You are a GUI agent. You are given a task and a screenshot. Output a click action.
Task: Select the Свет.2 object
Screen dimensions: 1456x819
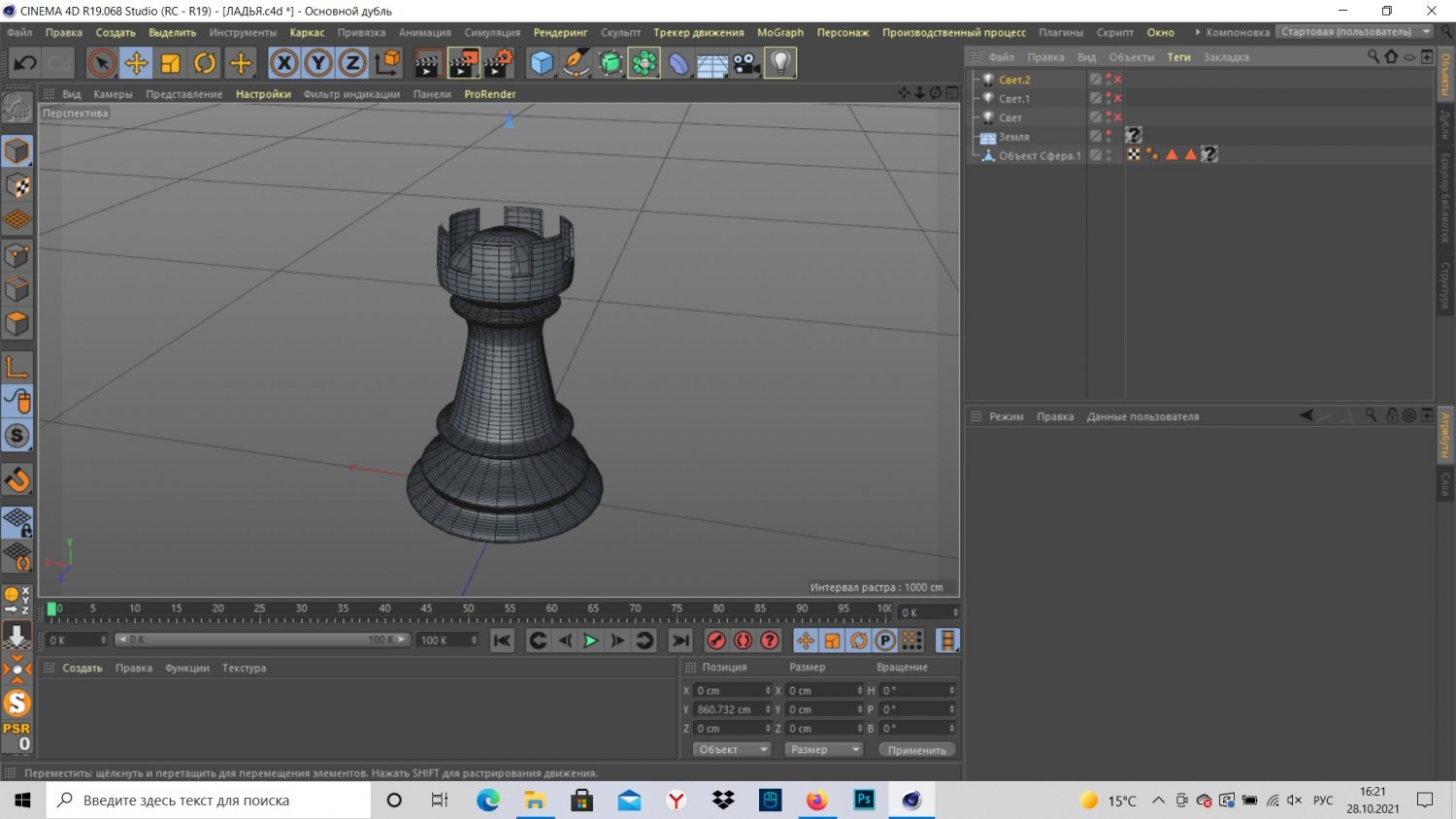(x=1014, y=80)
